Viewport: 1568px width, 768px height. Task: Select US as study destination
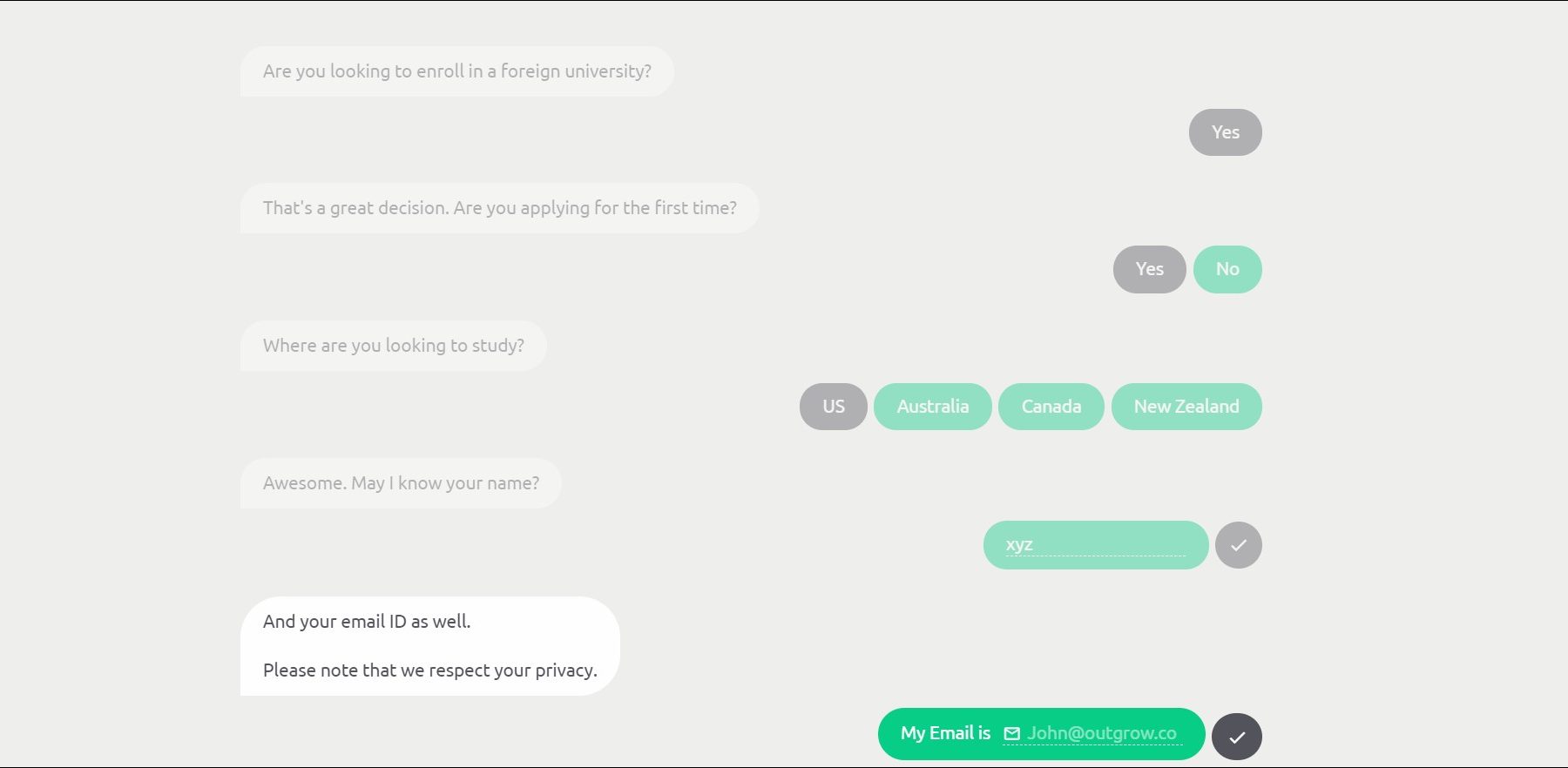coord(834,407)
